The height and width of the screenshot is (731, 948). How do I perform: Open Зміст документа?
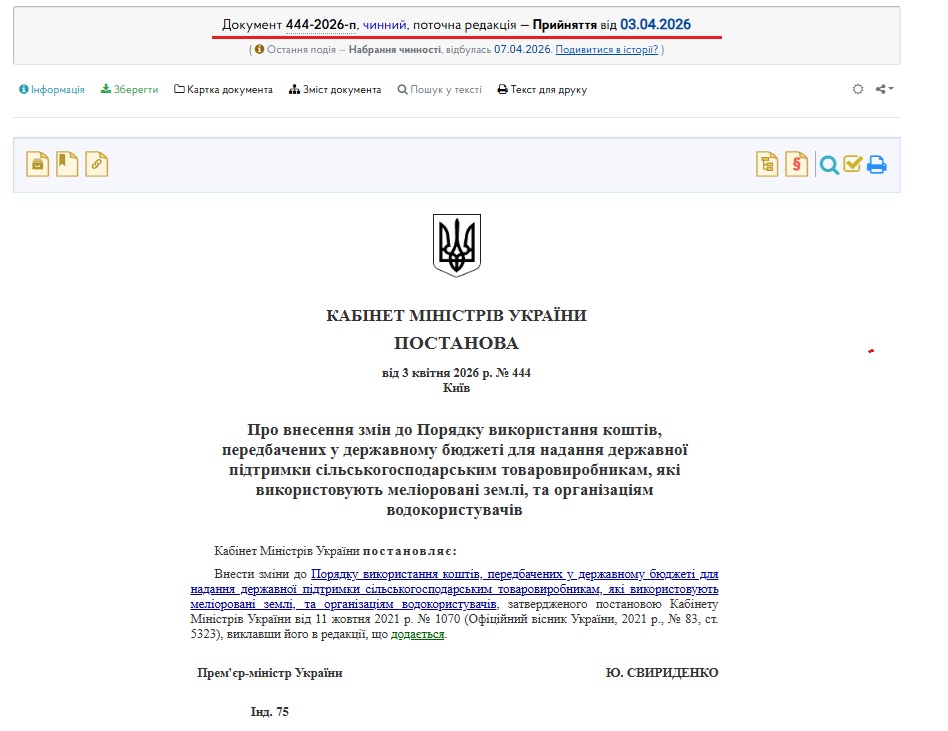[335, 89]
